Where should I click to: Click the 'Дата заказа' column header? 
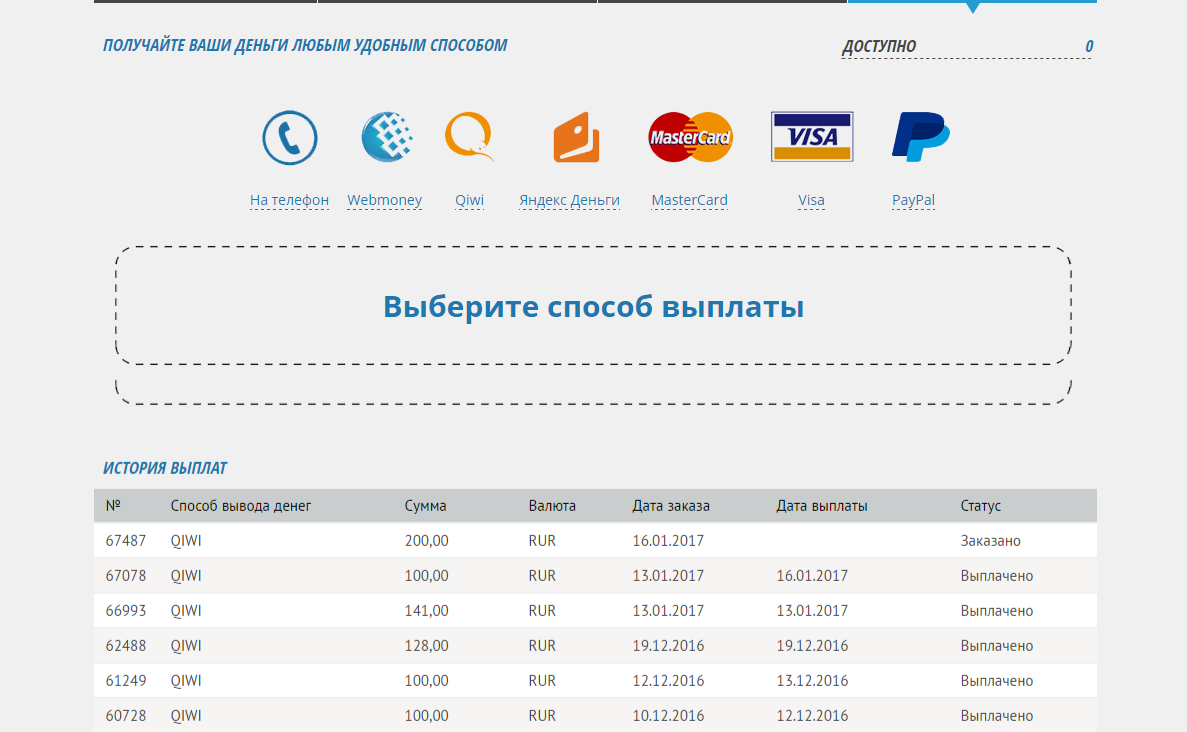click(x=671, y=506)
